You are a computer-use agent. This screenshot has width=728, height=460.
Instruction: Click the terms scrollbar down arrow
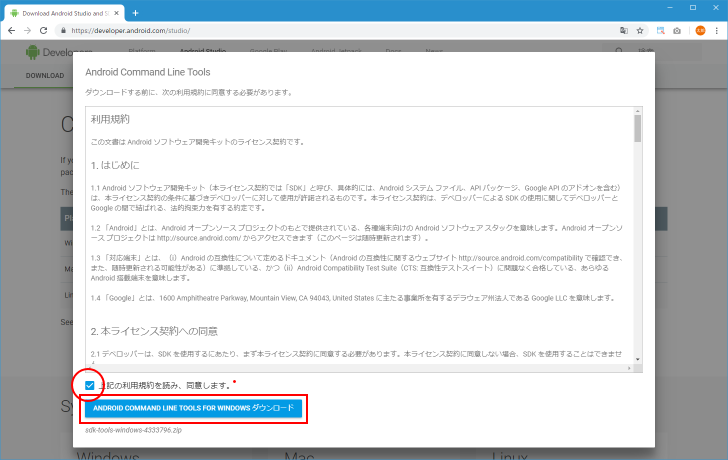click(637, 359)
